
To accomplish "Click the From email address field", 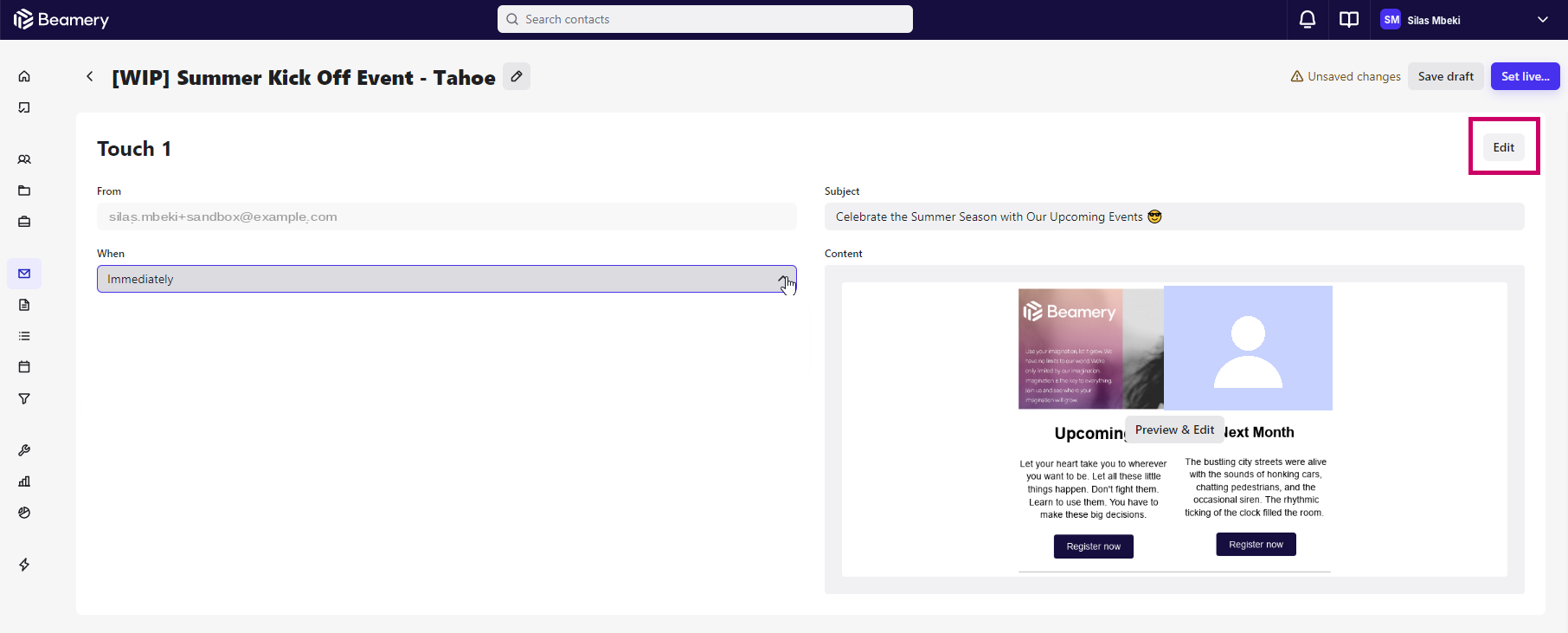I will (447, 216).
